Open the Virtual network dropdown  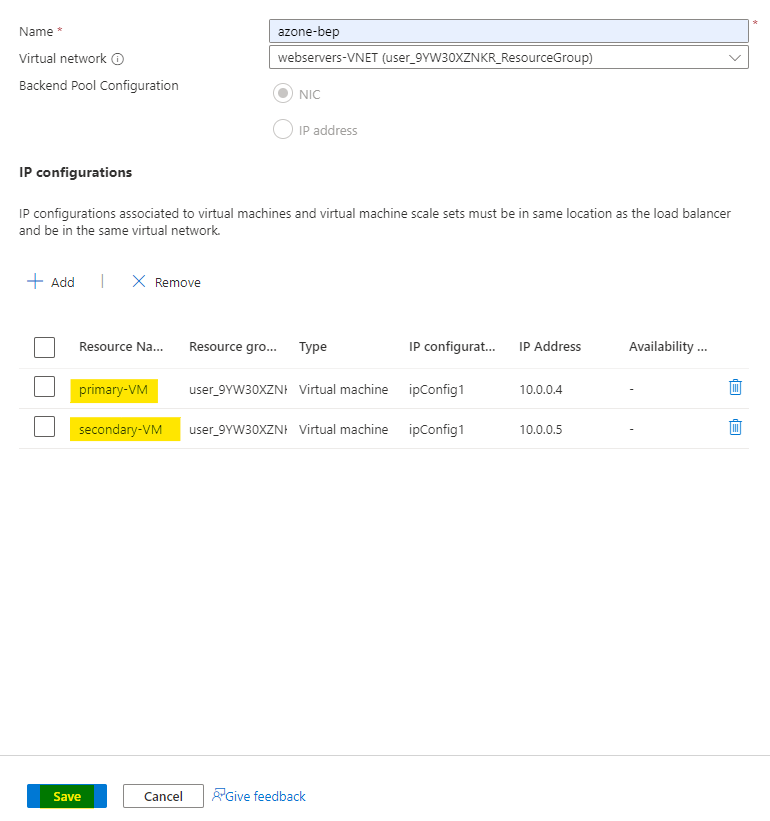pyautogui.click(x=508, y=57)
